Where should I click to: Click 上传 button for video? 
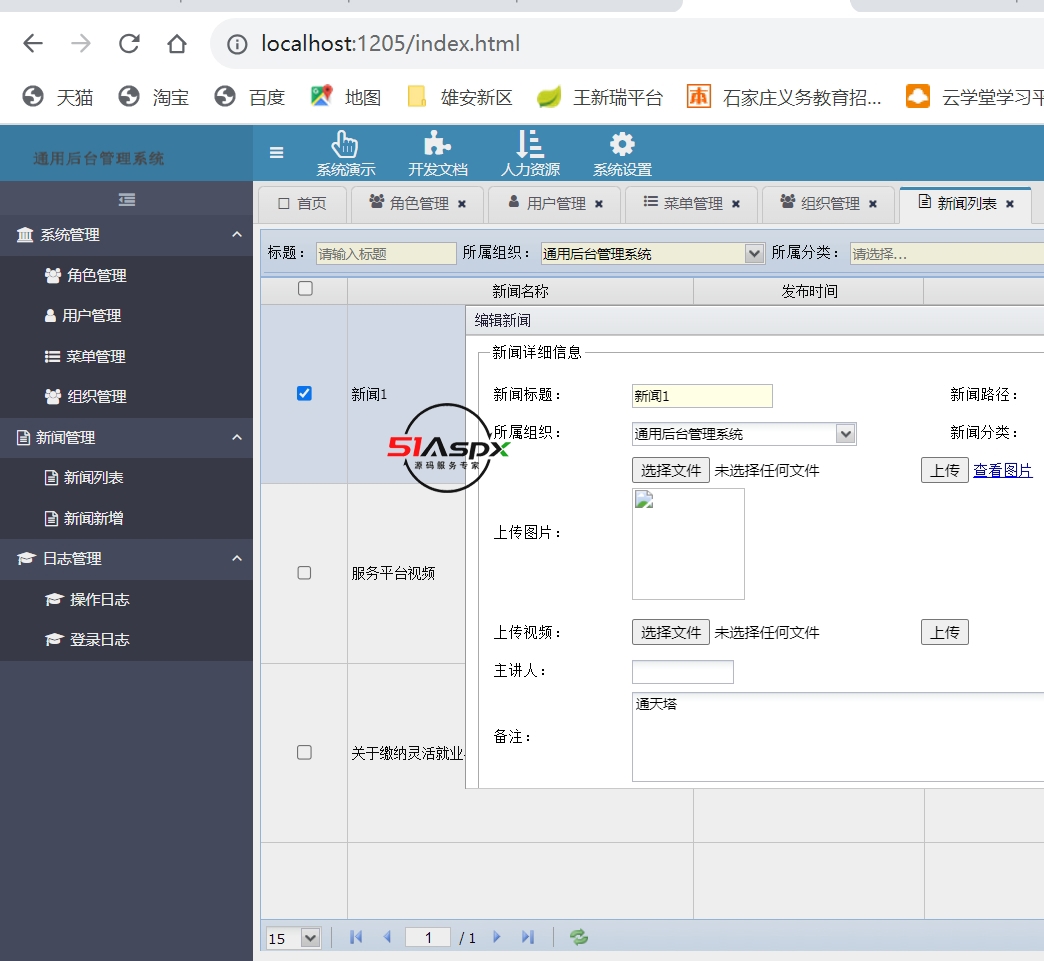click(x=945, y=633)
